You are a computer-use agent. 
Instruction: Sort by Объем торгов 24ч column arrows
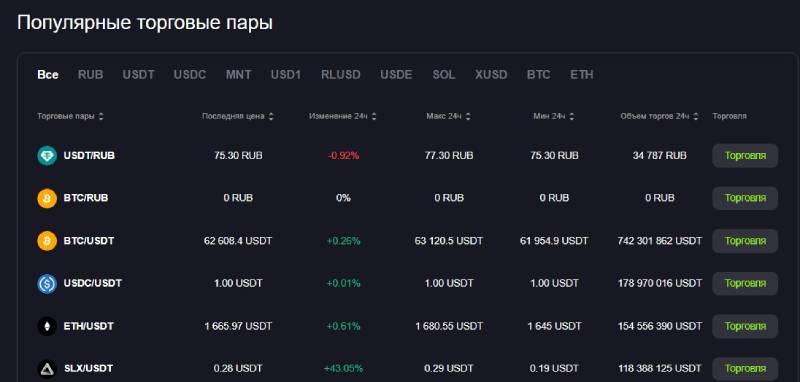point(696,117)
